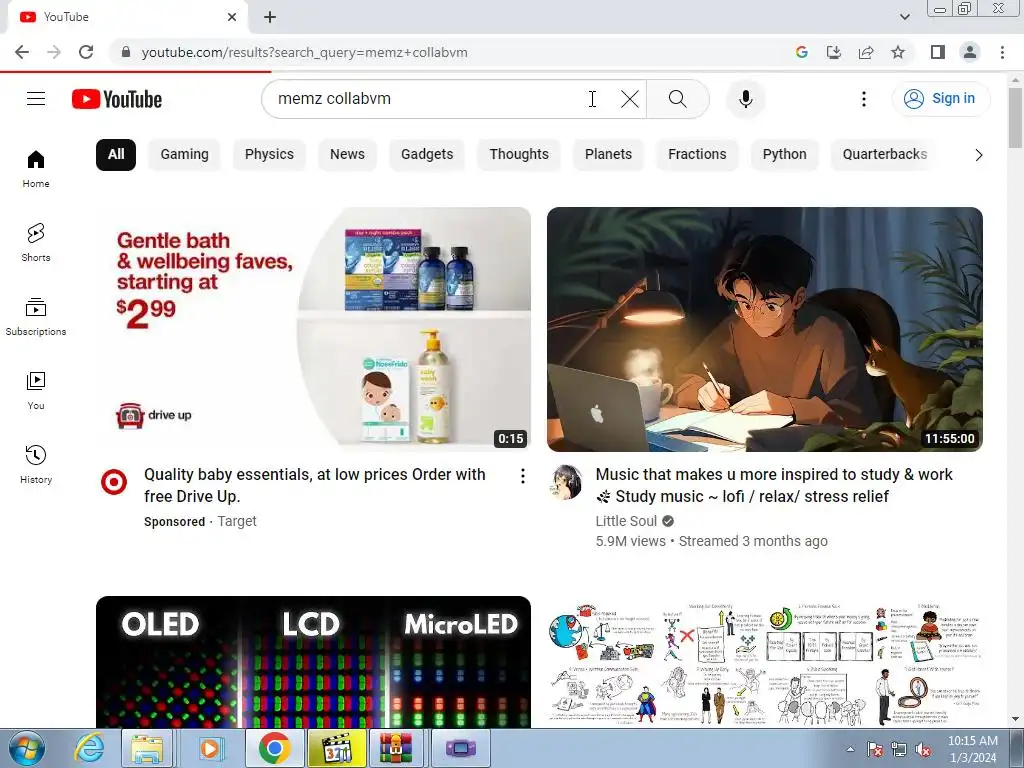Bookmark this page with the star icon
Image resolution: width=1024 pixels, height=768 pixels.
(898, 52)
